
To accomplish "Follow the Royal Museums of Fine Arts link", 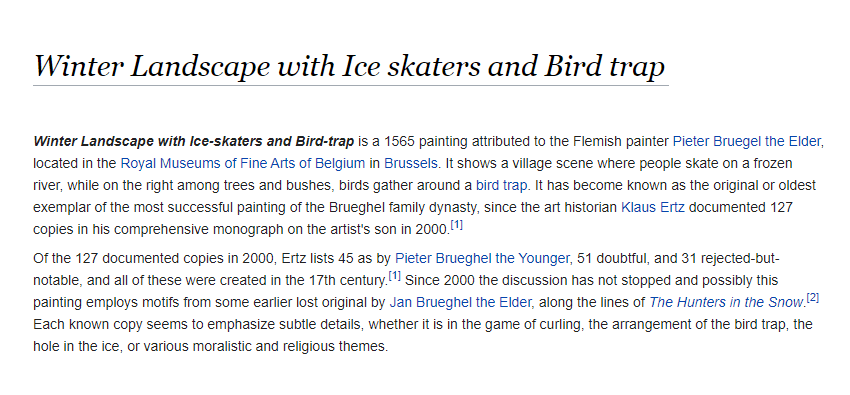I will [242, 164].
